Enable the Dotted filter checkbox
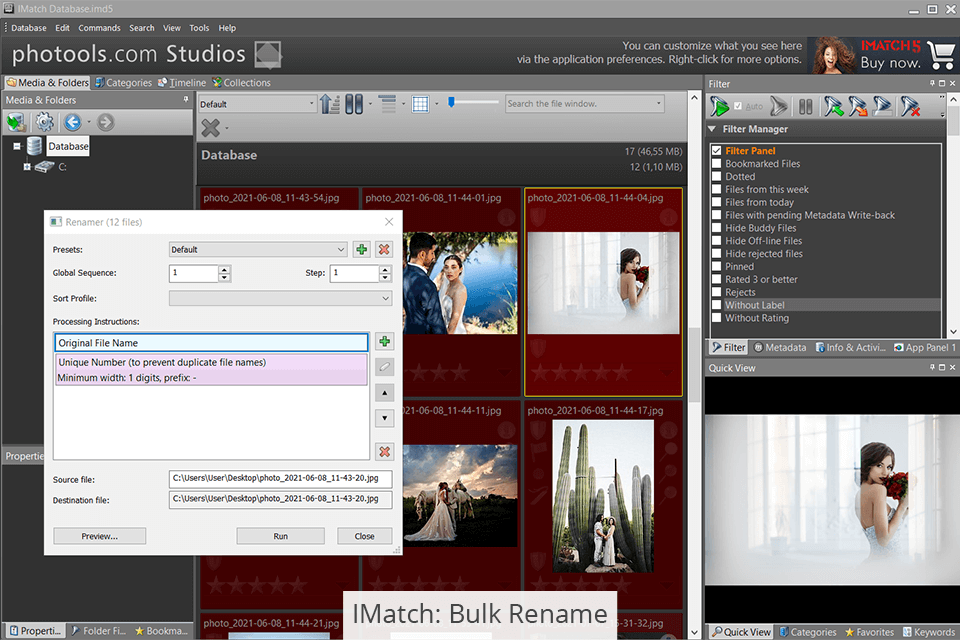This screenshot has width=960, height=640. click(716, 176)
